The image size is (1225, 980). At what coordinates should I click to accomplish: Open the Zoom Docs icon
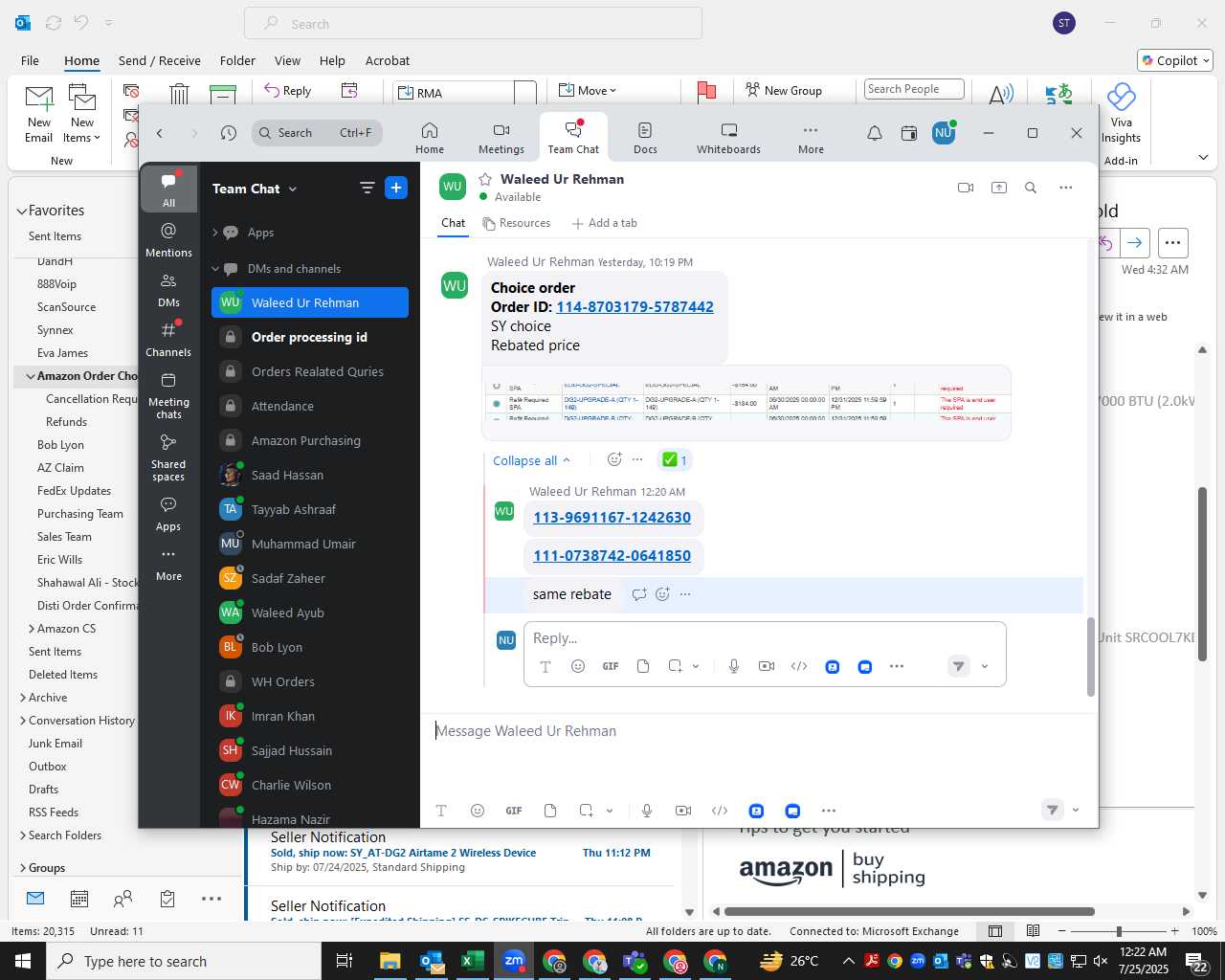click(x=645, y=137)
